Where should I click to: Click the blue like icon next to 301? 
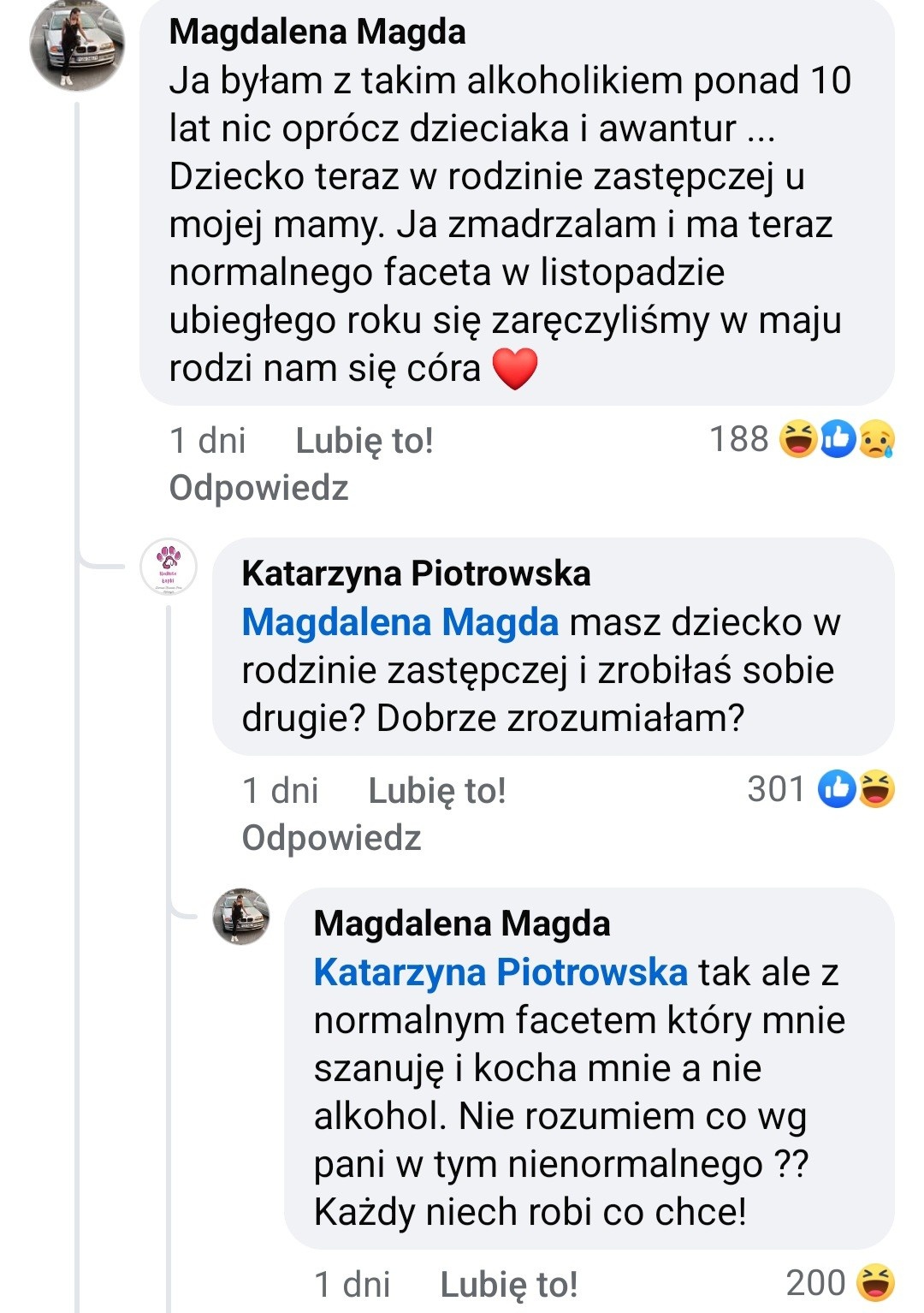[x=837, y=789]
